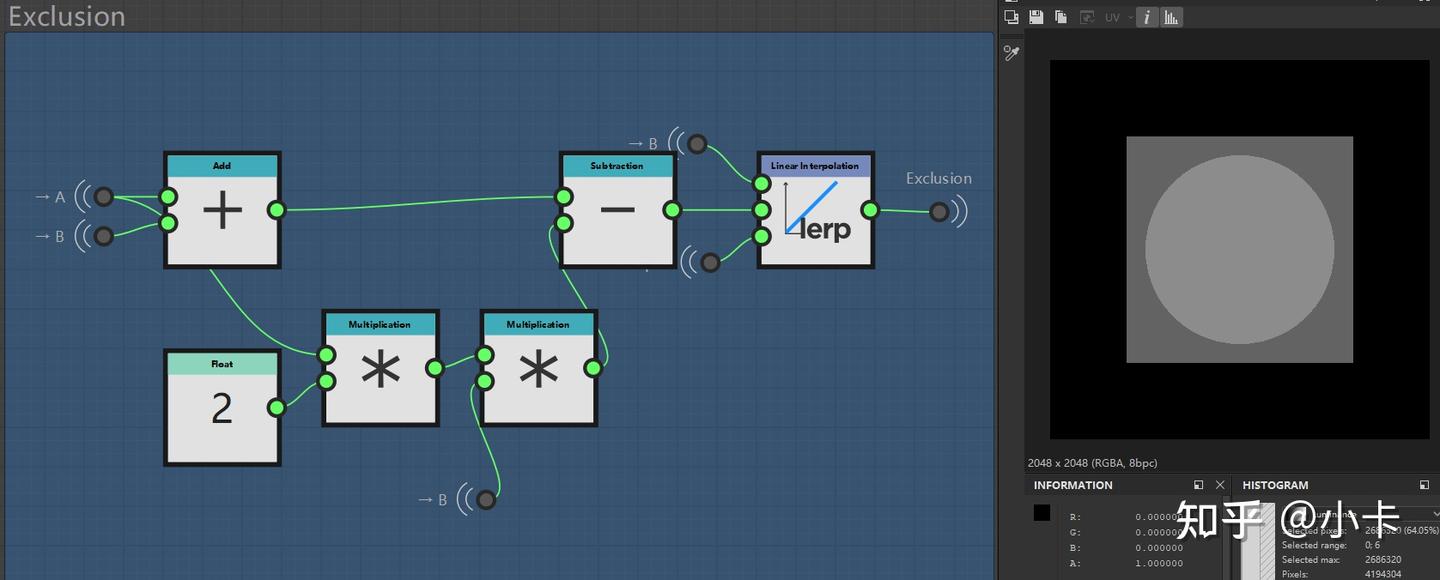Viewport: 1440px width, 580px height.
Task: Click the Exclusion graph title label
Action: (x=67, y=16)
